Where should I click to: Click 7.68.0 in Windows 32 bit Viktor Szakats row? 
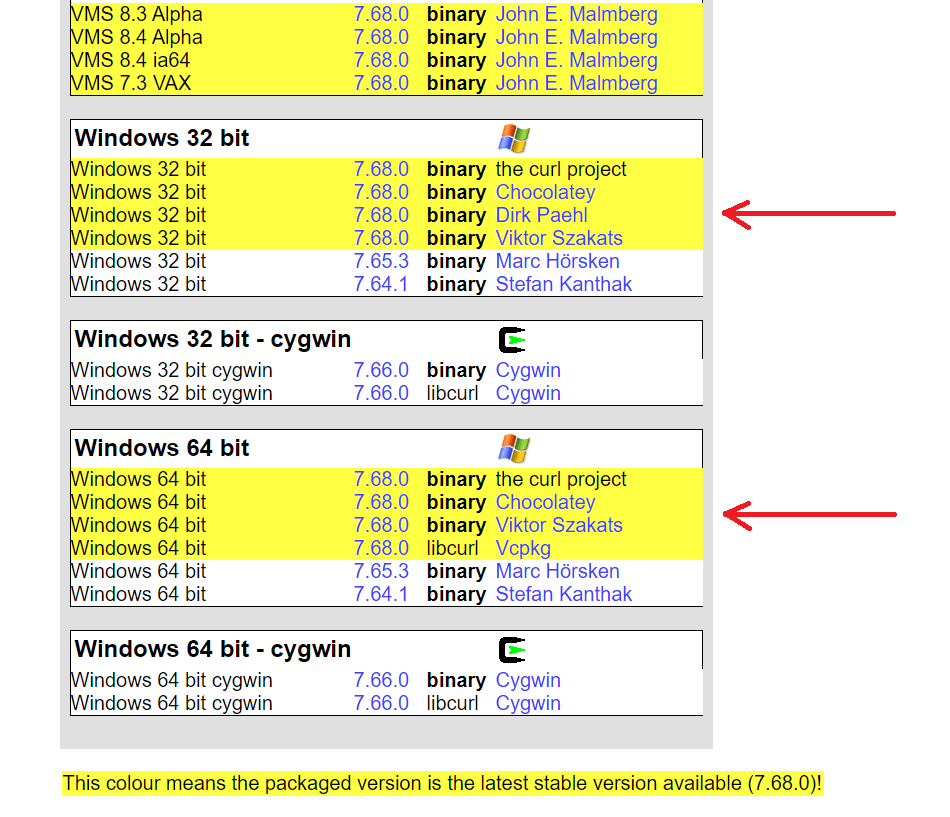click(381, 238)
